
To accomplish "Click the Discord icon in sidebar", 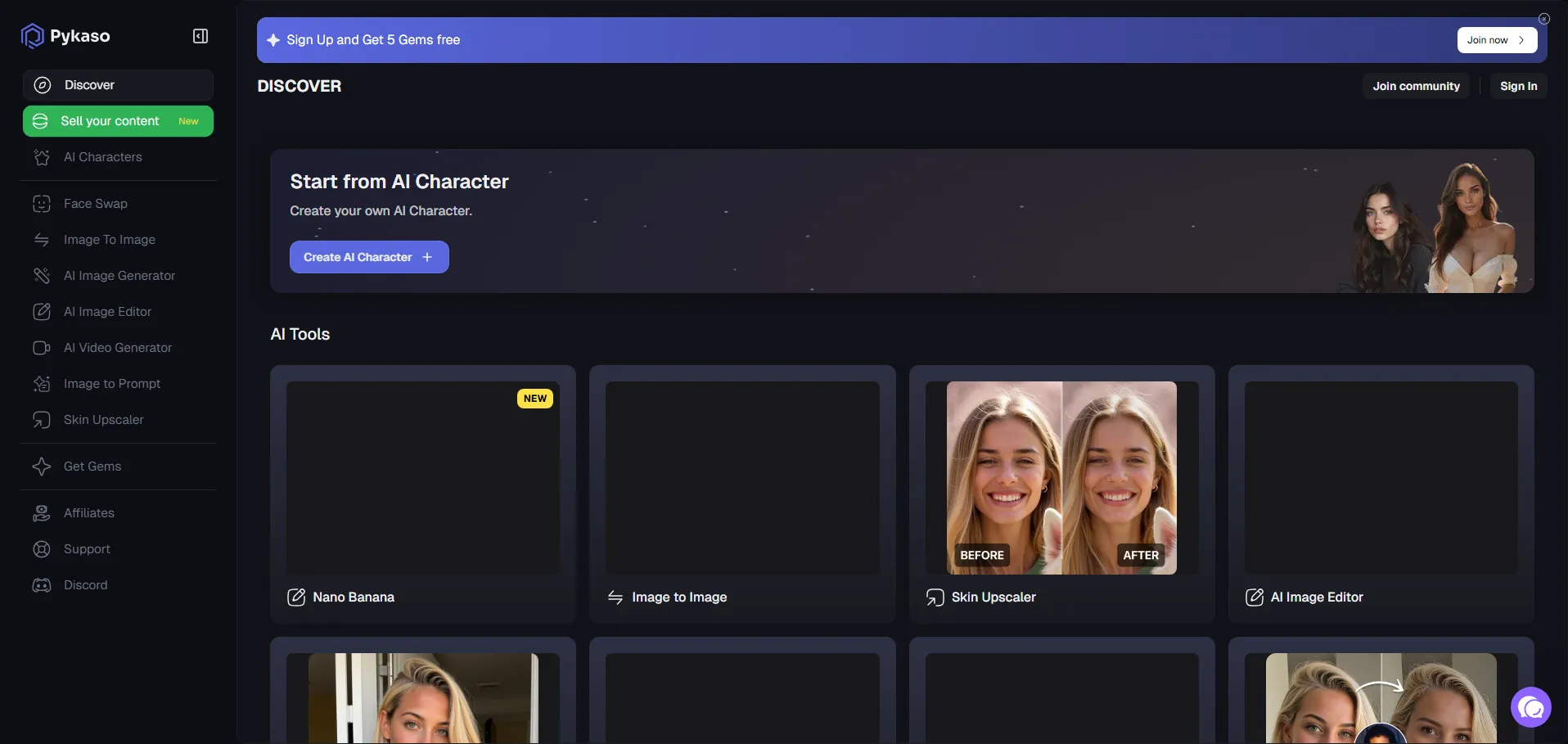I will [42, 585].
